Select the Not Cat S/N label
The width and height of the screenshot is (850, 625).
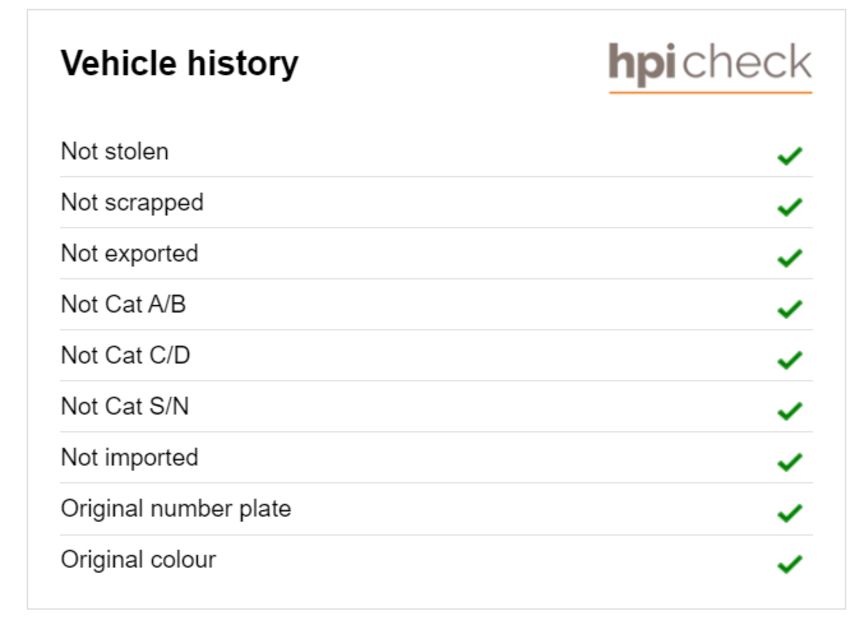[x=125, y=406]
